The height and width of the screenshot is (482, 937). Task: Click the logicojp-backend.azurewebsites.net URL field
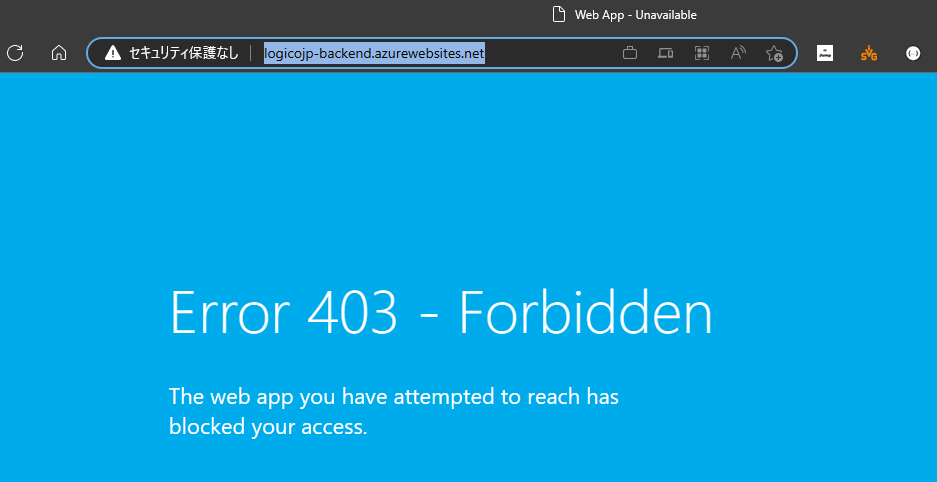(374, 53)
